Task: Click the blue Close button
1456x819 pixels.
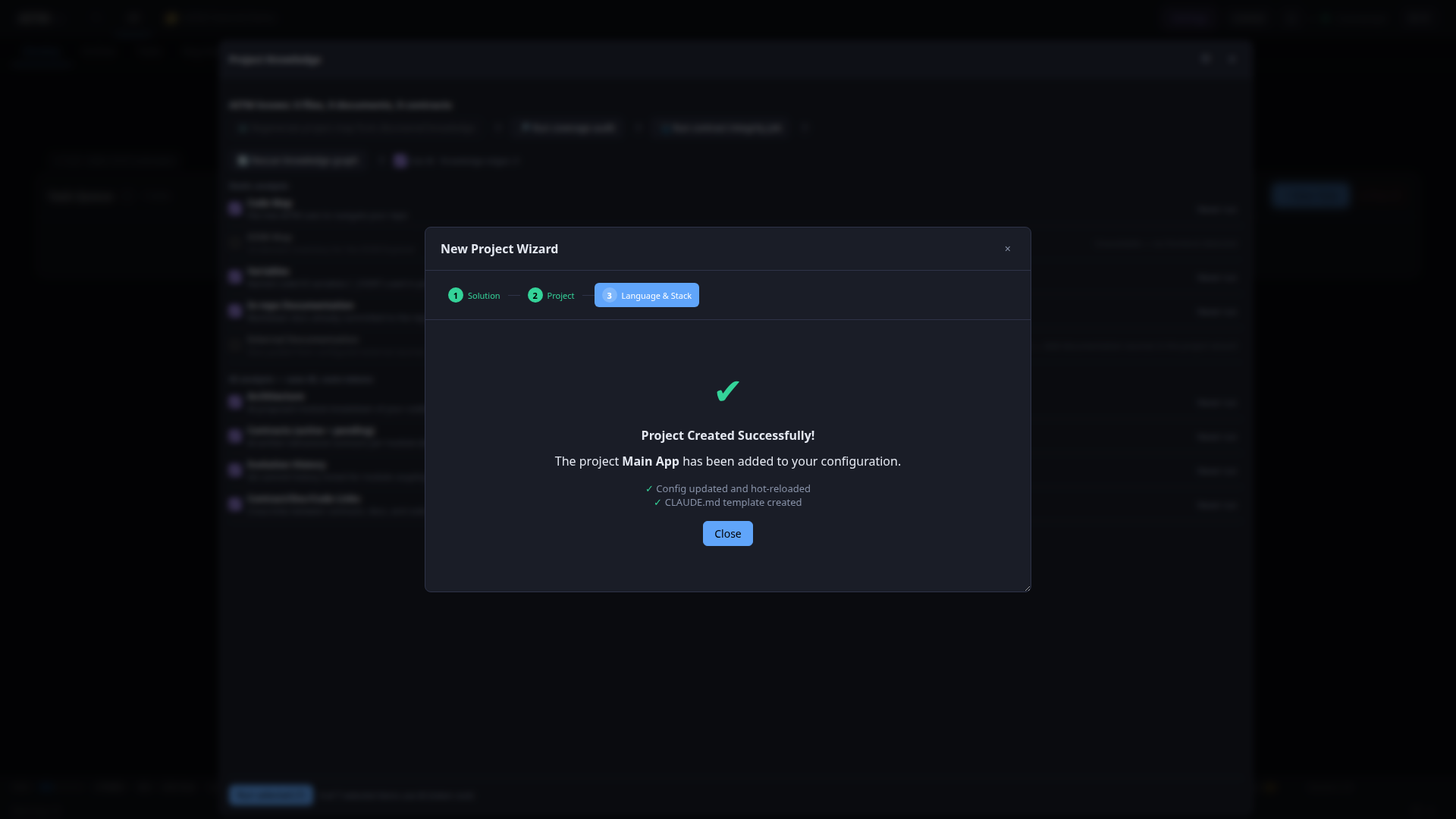Action: pyautogui.click(x=727, y=533)
